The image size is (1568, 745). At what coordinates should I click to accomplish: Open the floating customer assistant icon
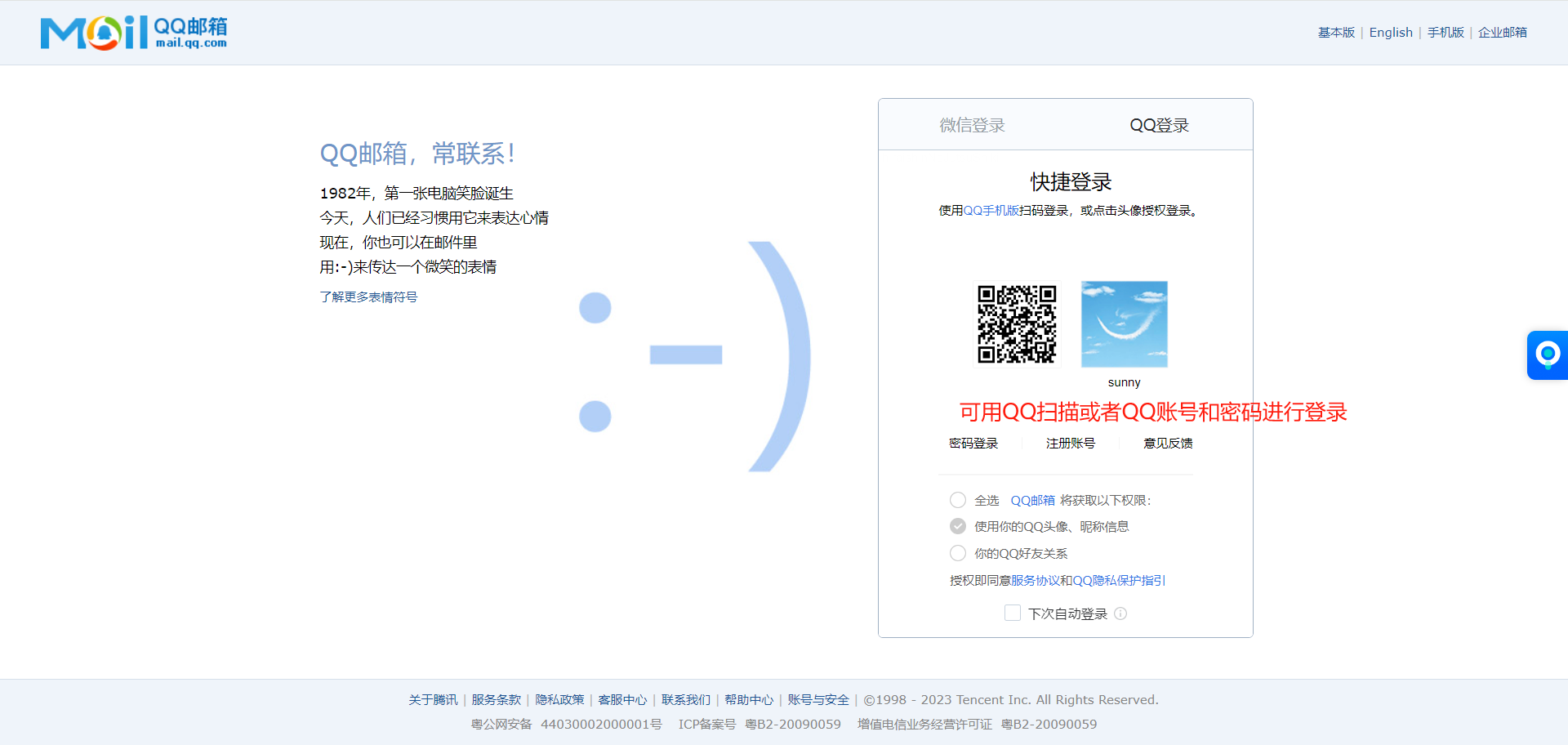[x=1548, y=355]
